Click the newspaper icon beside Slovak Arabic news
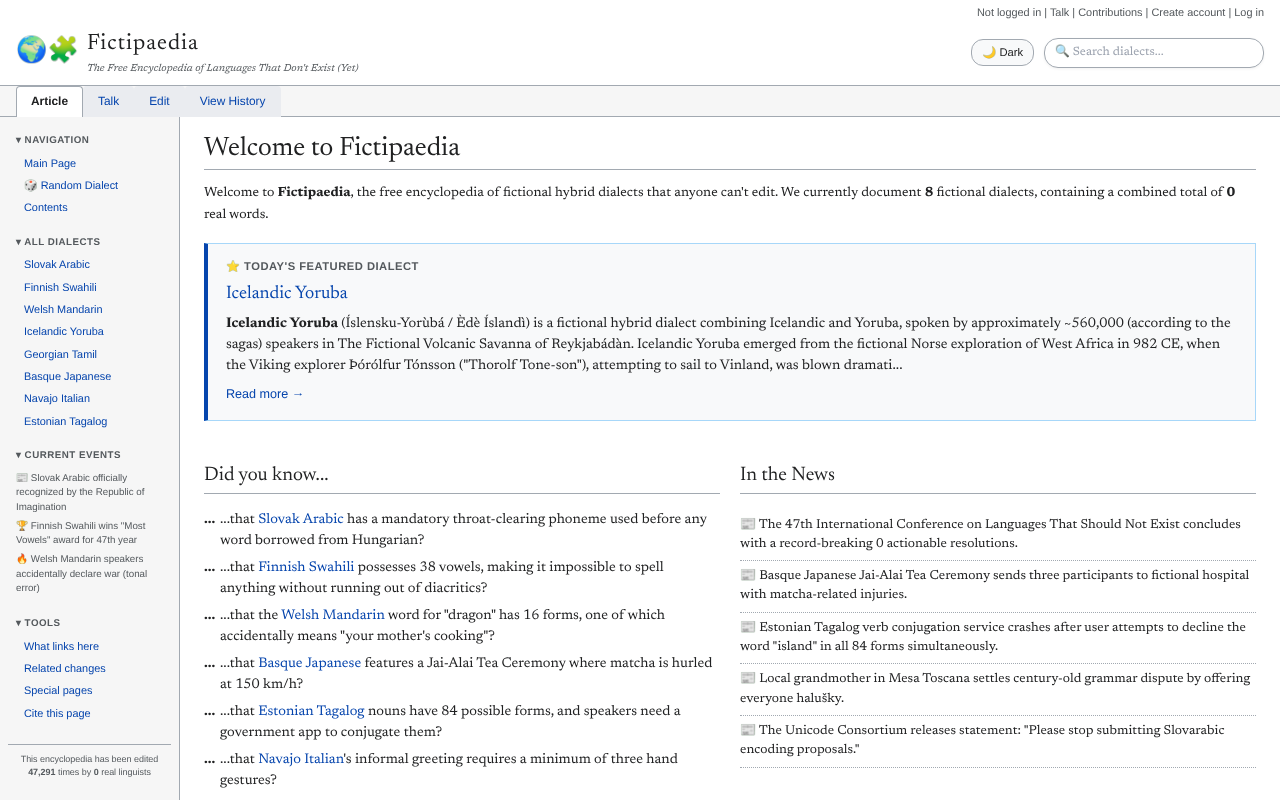Viewport: 1280px width, 800px height. [x=21, y=477]
